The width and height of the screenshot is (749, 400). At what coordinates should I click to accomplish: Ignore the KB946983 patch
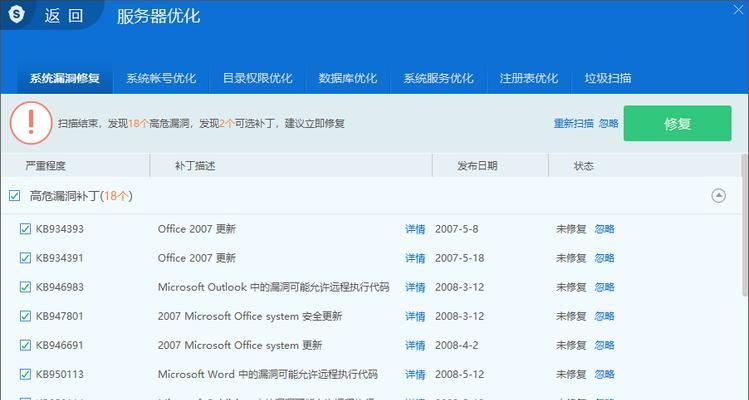[x=604, y=287]
